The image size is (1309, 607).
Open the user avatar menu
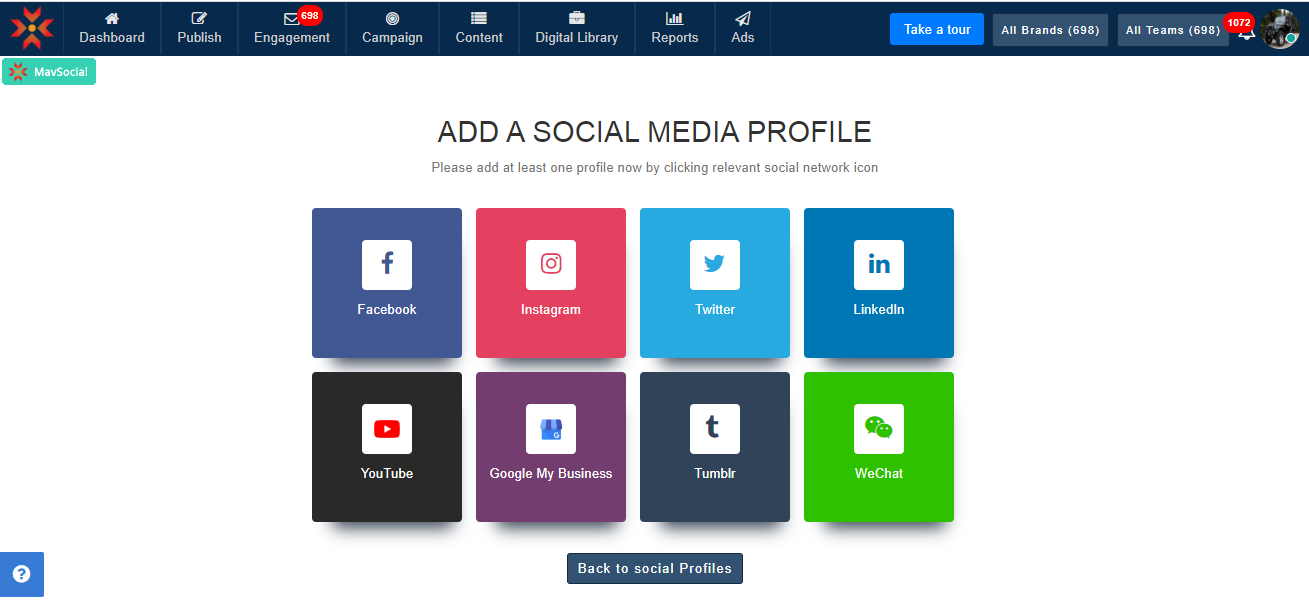click(1279, 29)
